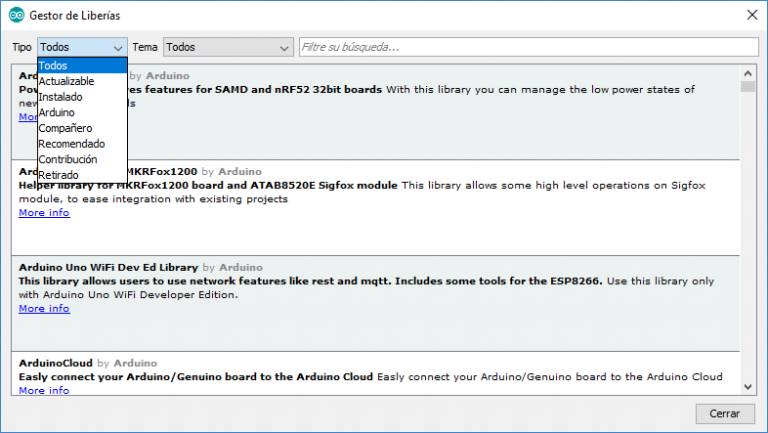Choose the 'Compañero' type option
This screenshot has height=433, width=768.
(x=66, y=128)
